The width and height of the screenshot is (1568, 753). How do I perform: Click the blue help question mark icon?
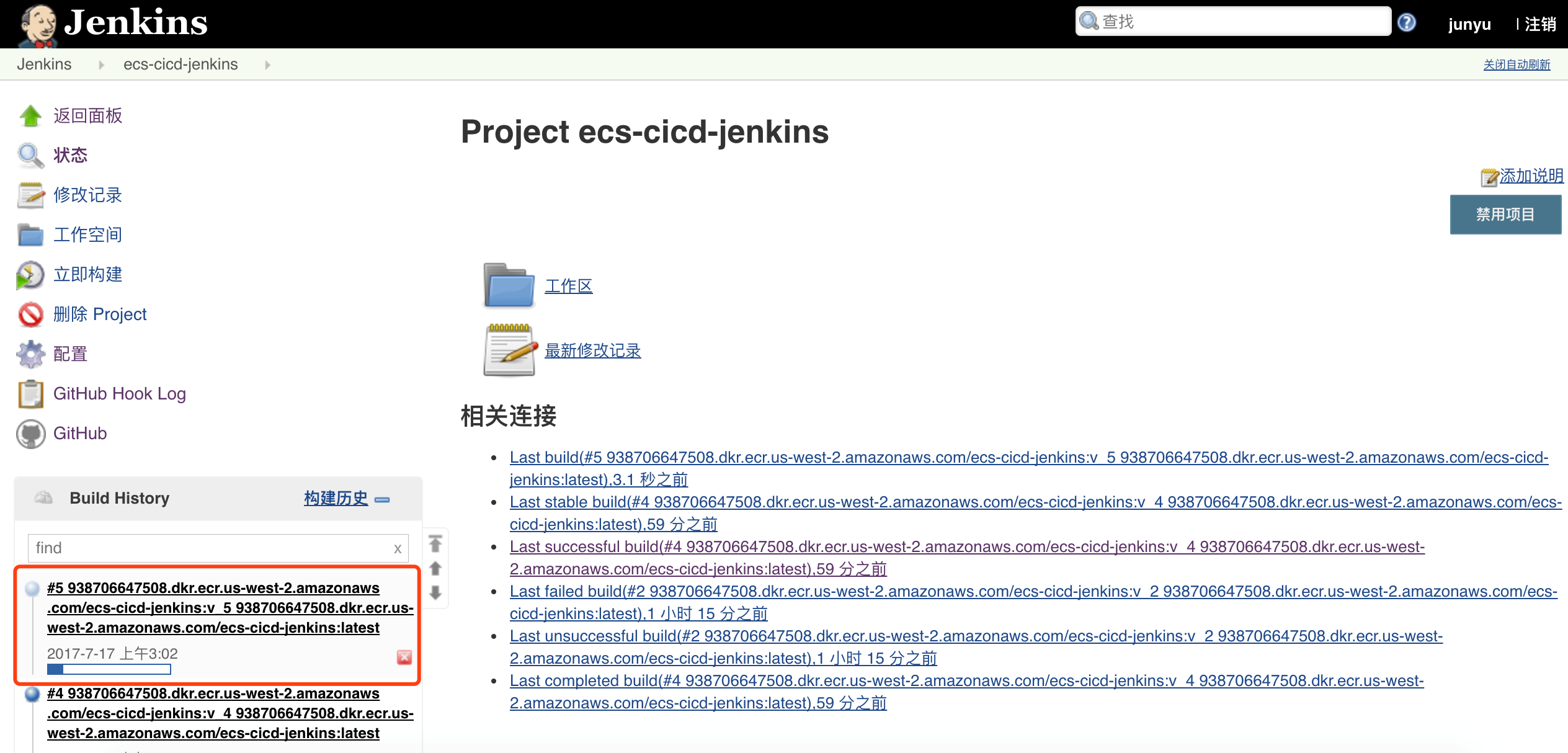1406,23
